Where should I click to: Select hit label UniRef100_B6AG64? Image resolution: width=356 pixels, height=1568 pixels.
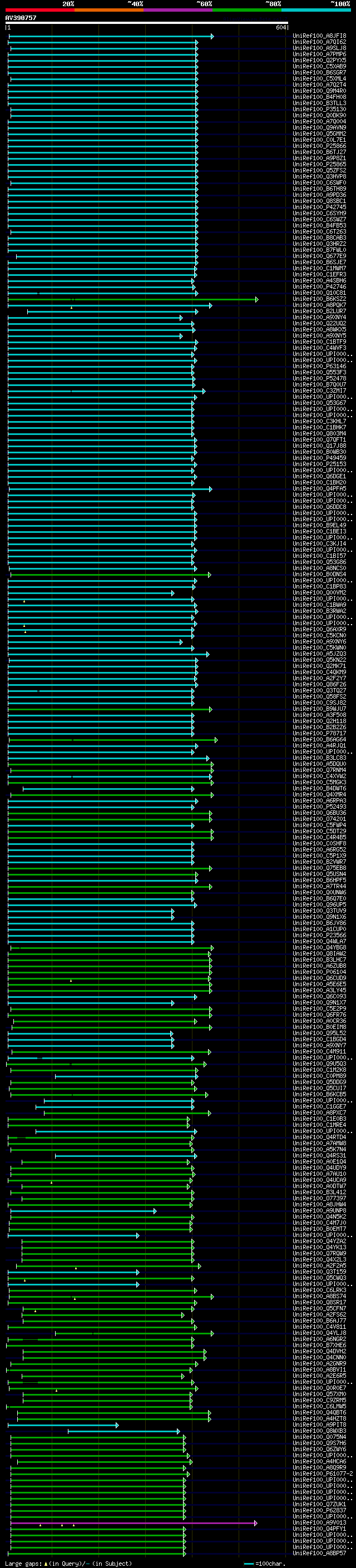(319, 740)
